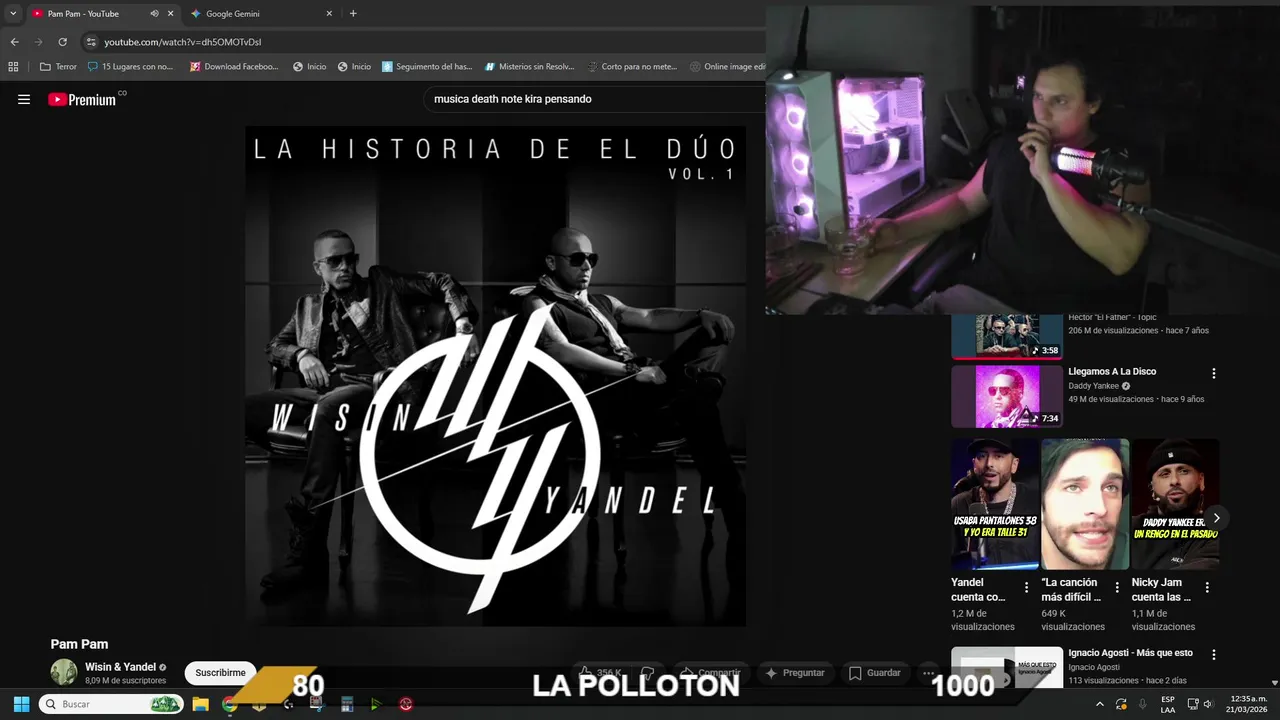1280x720 pixels.
Task: Mute the Pam Pam tab speaker icon
Action: [x=154, y=14]
